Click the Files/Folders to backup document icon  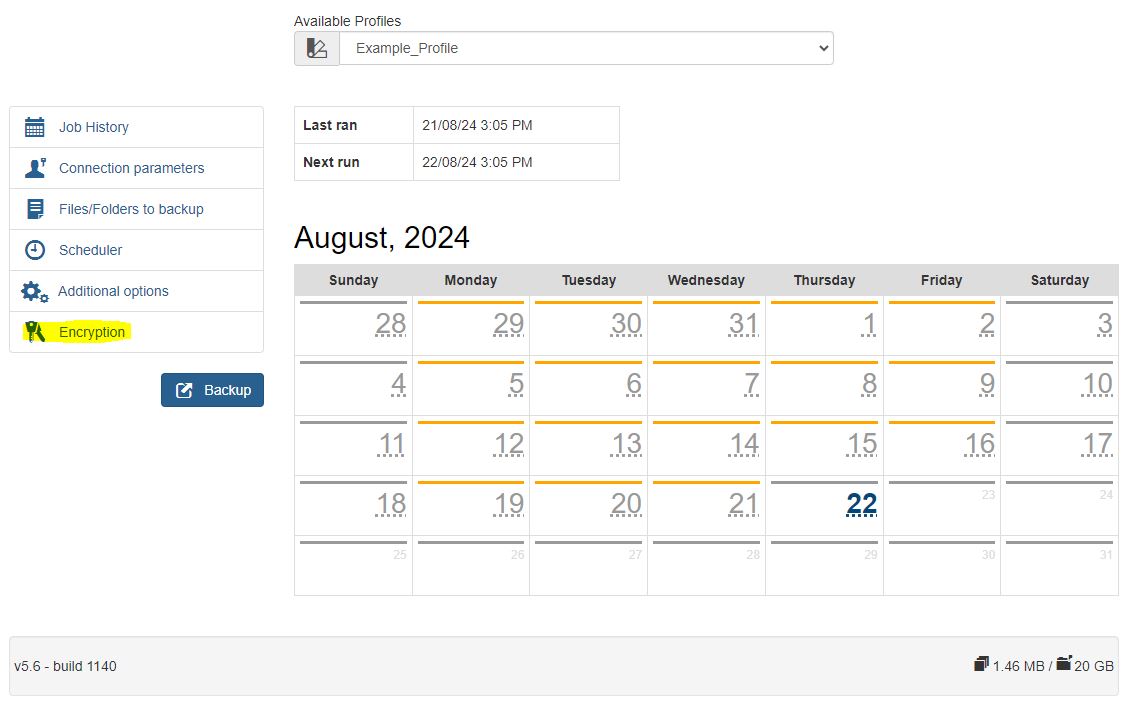coord(35,209)
